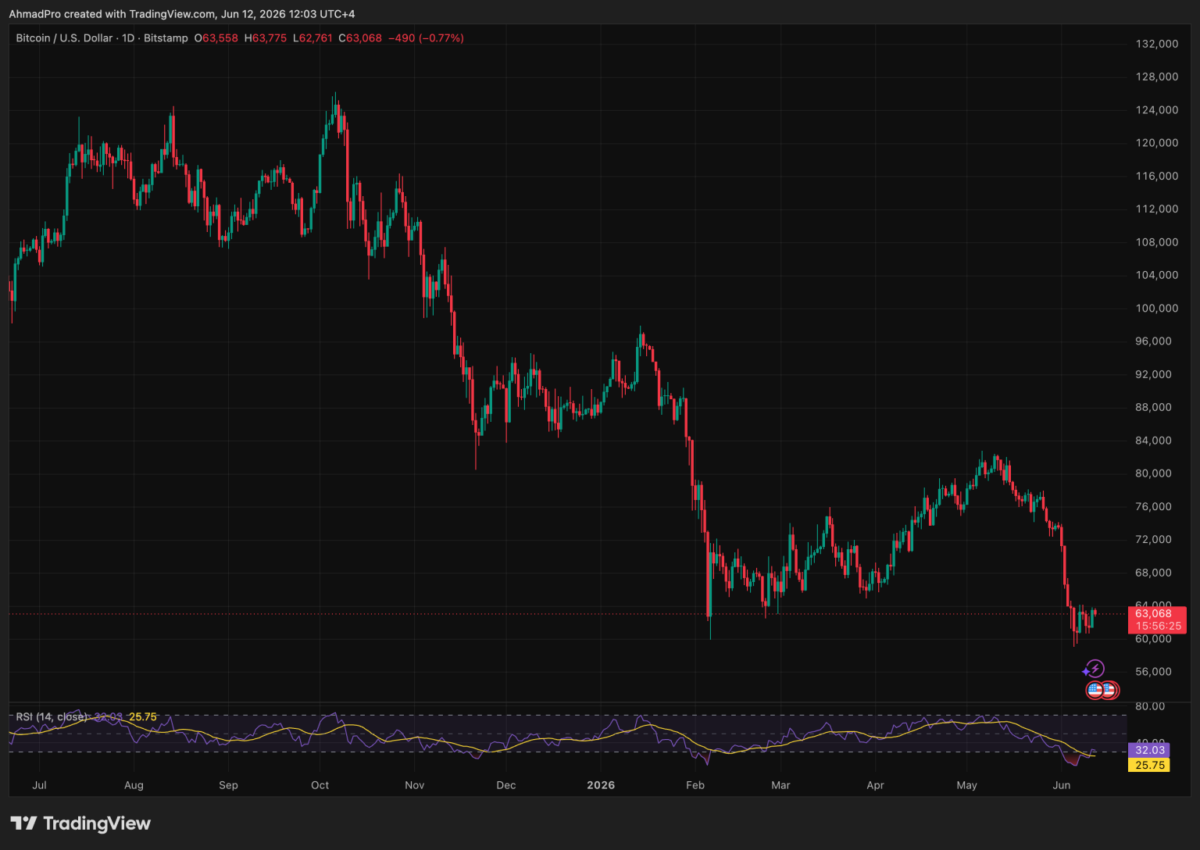Click the 72,000 price axis label
Image resolution: width=1200 pixels, height=850 pixels.
(x=1153, y=539)
